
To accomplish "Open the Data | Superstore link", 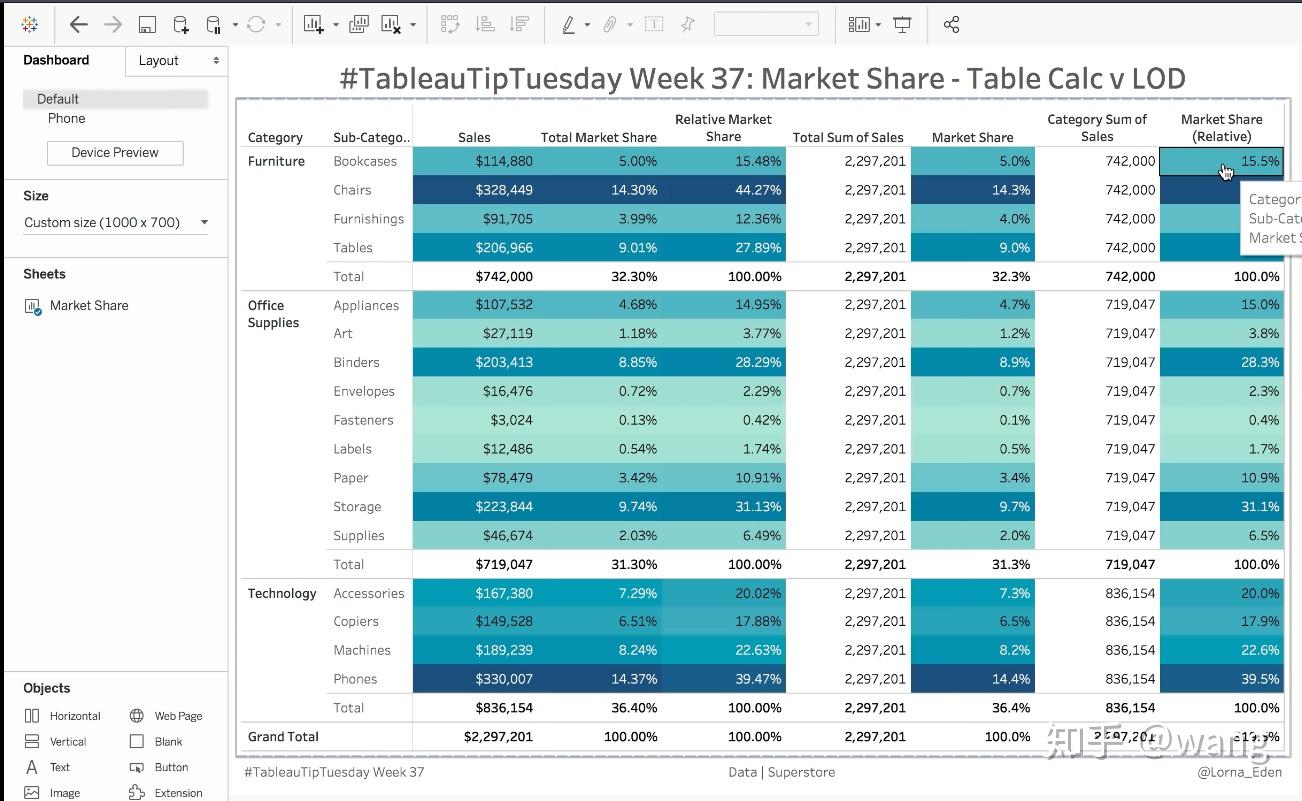I will click(x=781, y=772).
